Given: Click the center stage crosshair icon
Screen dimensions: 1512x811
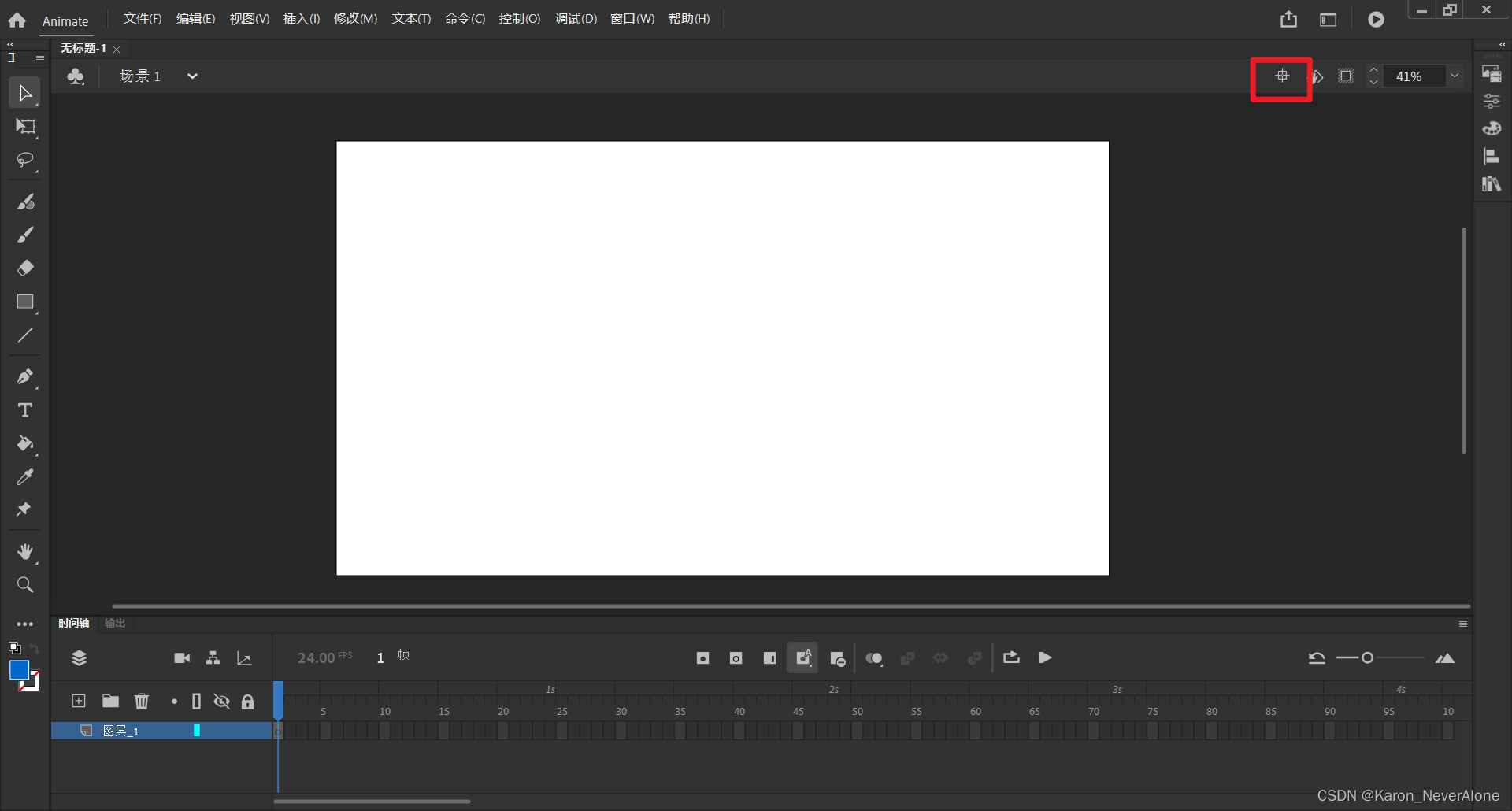Looking at the screenshot, I should coord(1282,76).
